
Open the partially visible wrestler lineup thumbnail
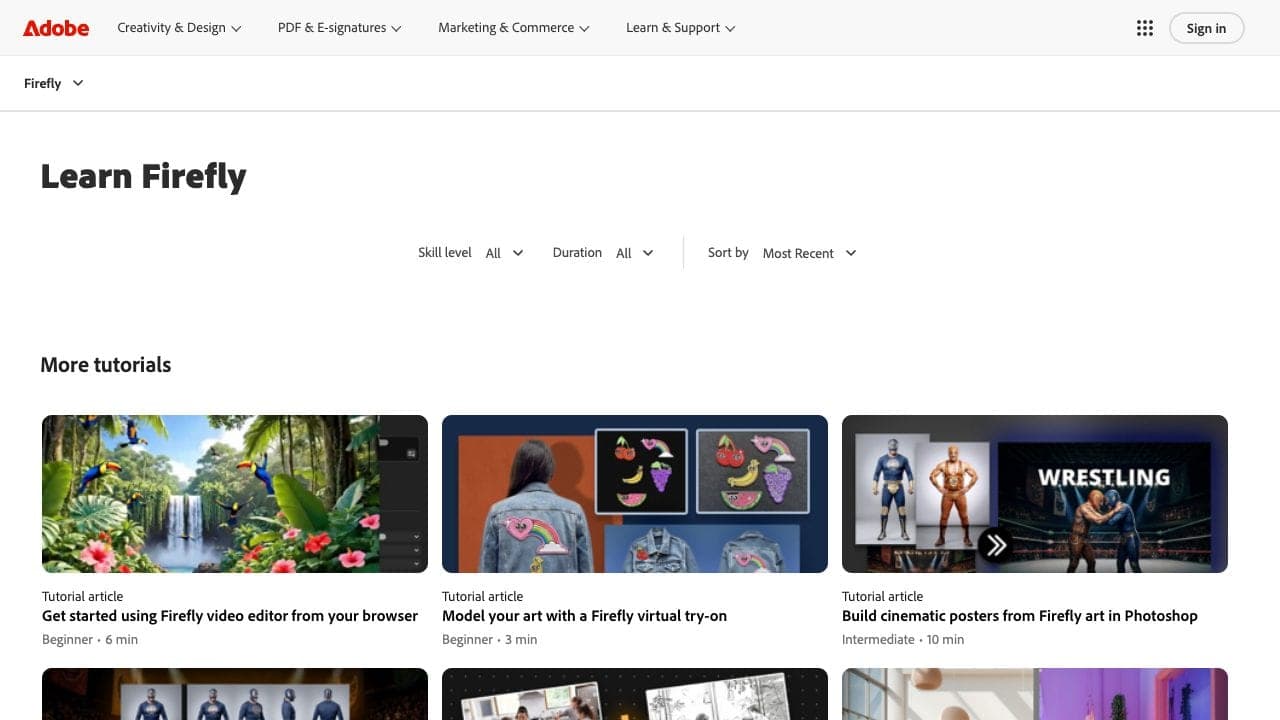235,694
